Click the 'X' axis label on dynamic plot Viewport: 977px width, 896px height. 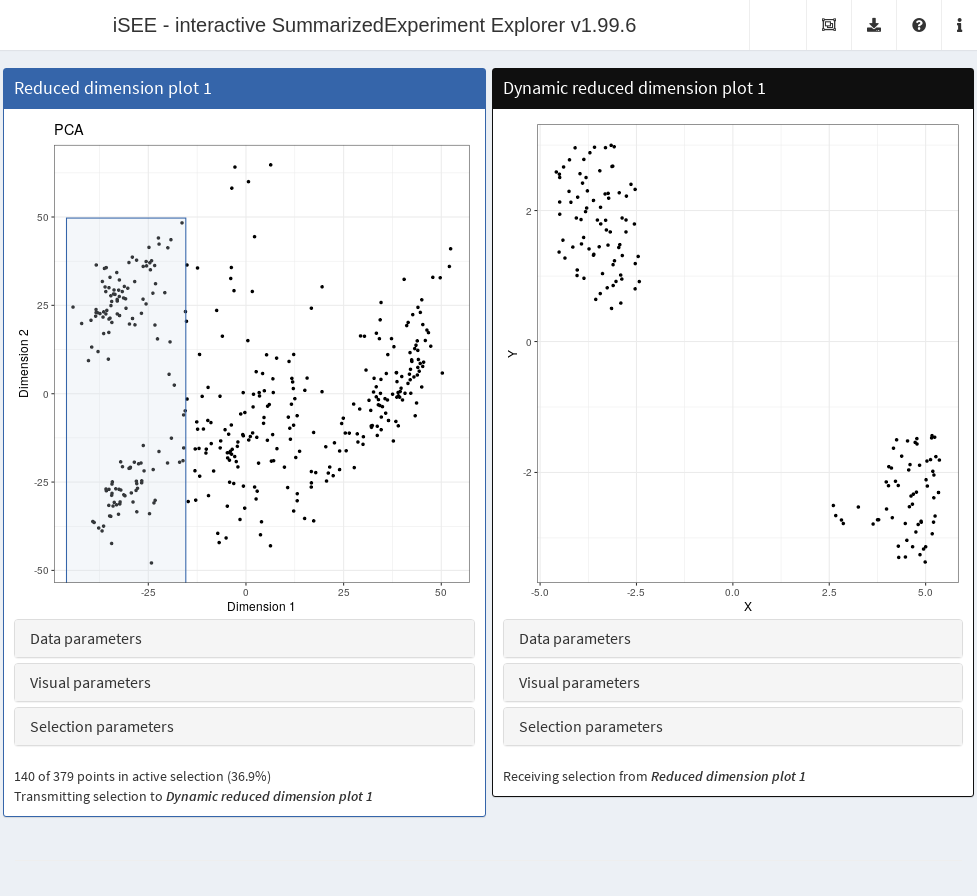pyautogui.click(x=748, y=607)
